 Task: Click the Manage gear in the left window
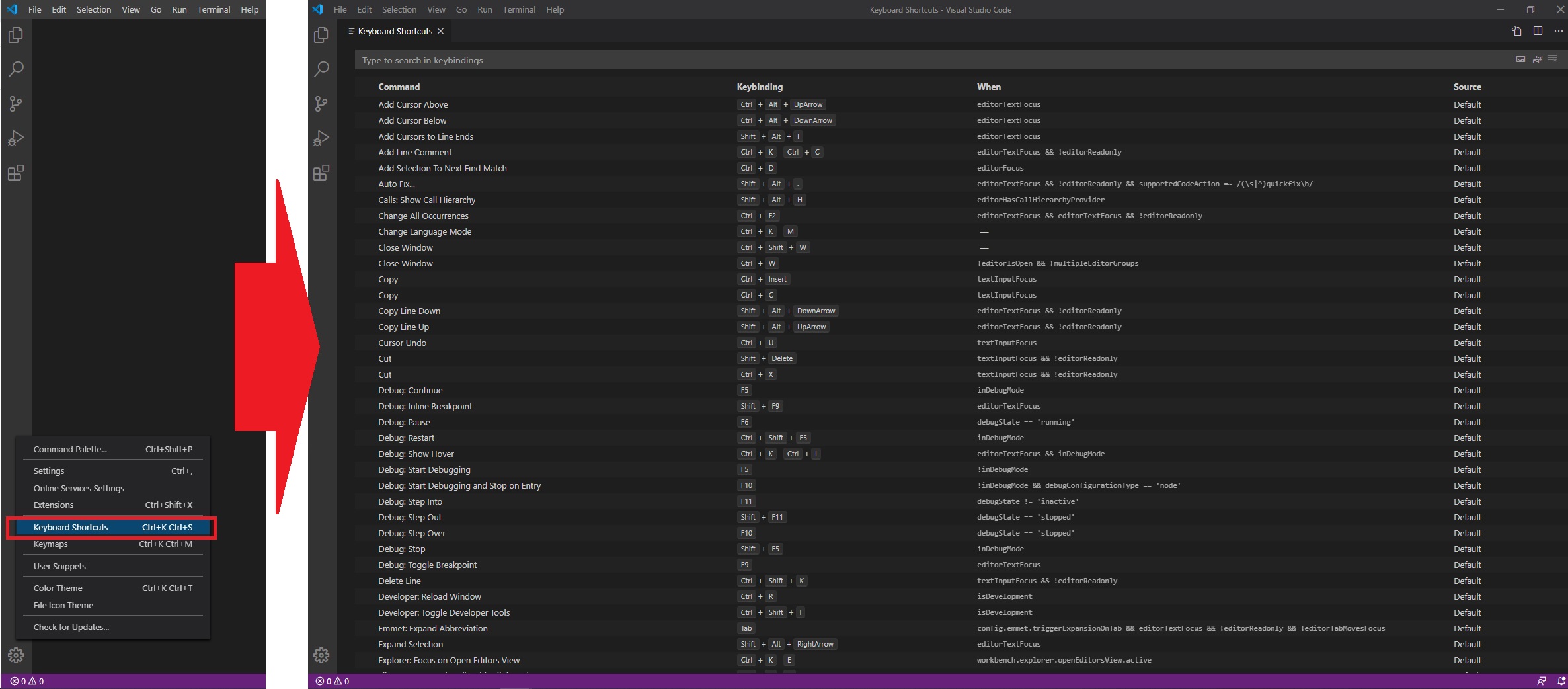coord(16,655)
